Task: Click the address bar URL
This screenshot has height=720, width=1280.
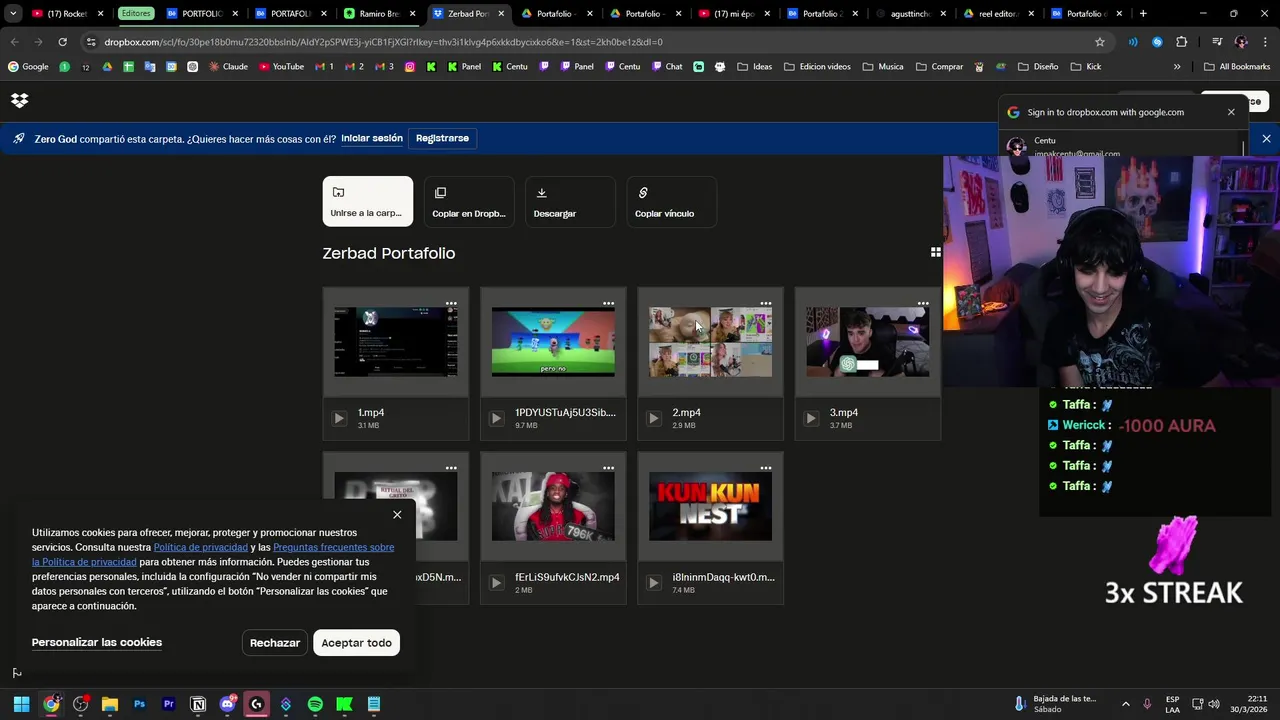Action: coord(383,42)
